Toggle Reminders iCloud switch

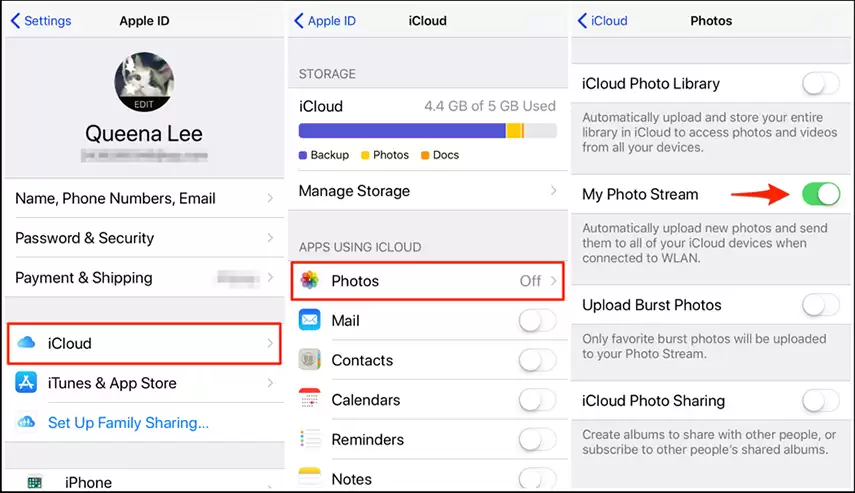pyautogui.click(x=537, y=440)
